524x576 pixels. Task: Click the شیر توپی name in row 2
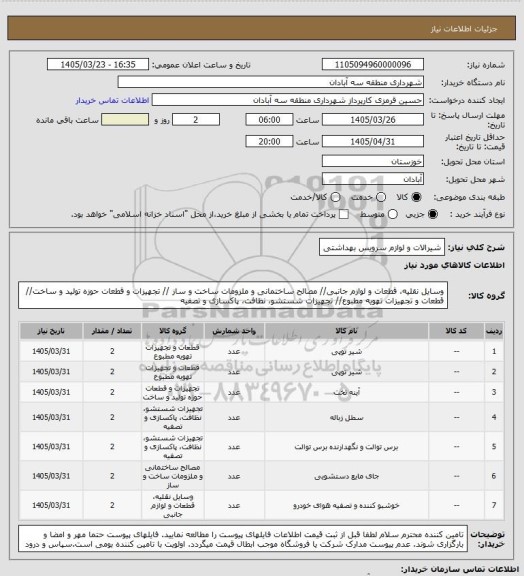346,372
